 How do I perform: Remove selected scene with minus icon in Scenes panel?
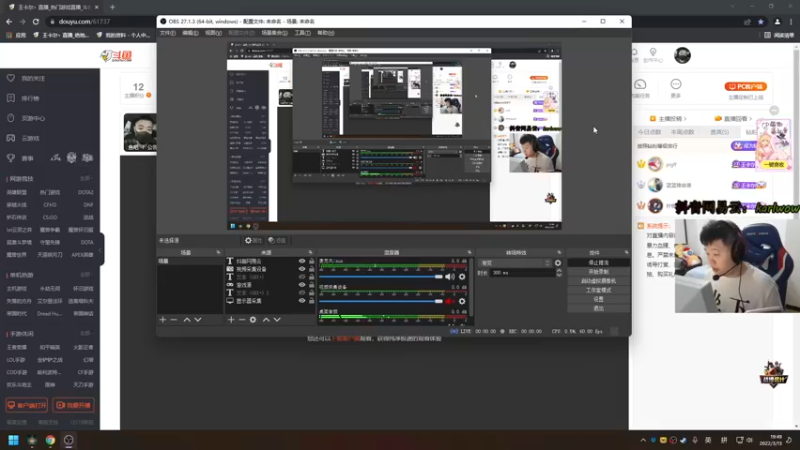point(174,319)
